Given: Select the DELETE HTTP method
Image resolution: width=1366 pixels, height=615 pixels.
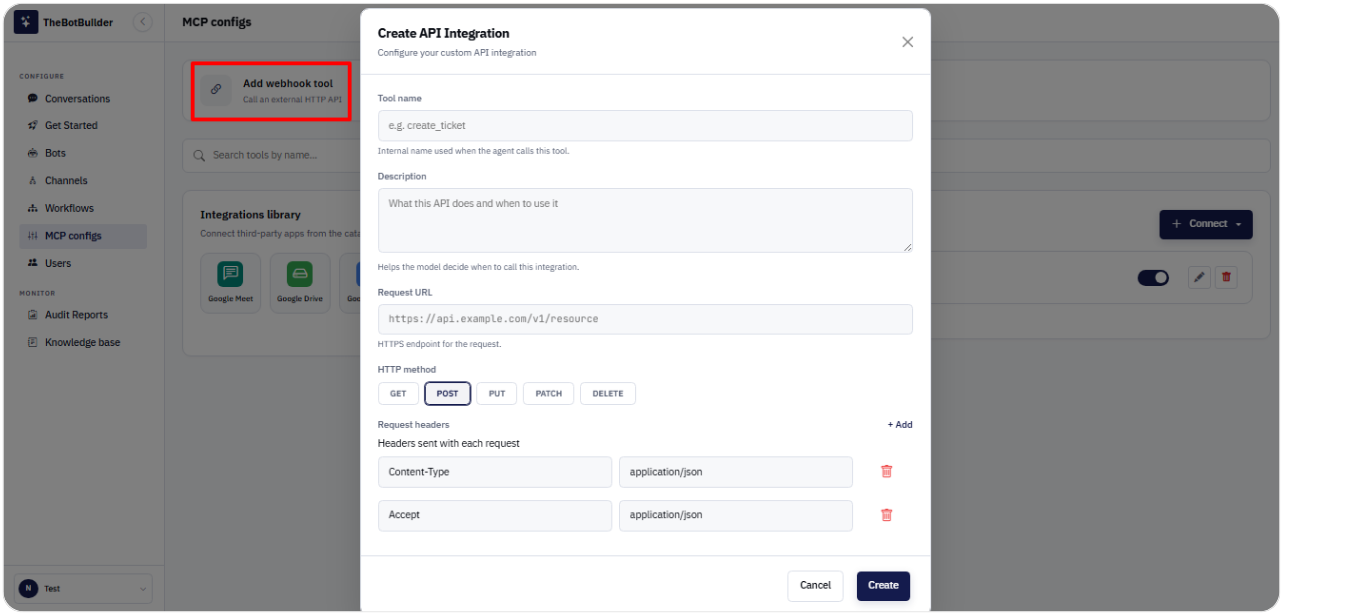Looking at the screenshot, I should 608,394.
